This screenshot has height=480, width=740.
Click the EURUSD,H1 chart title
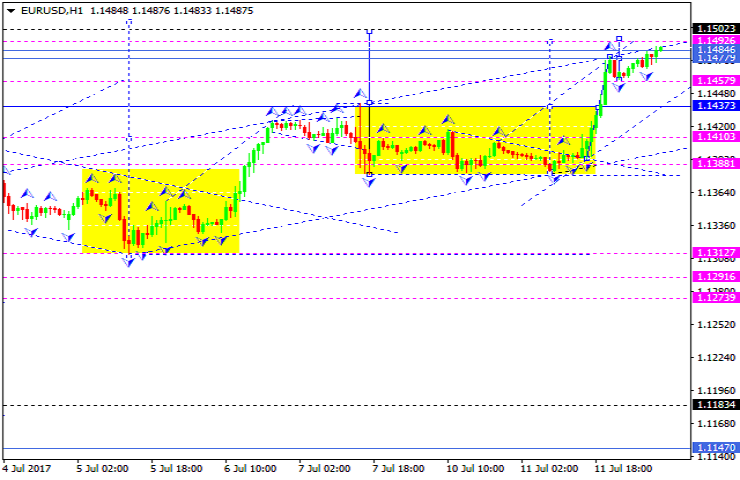(44, 10)
